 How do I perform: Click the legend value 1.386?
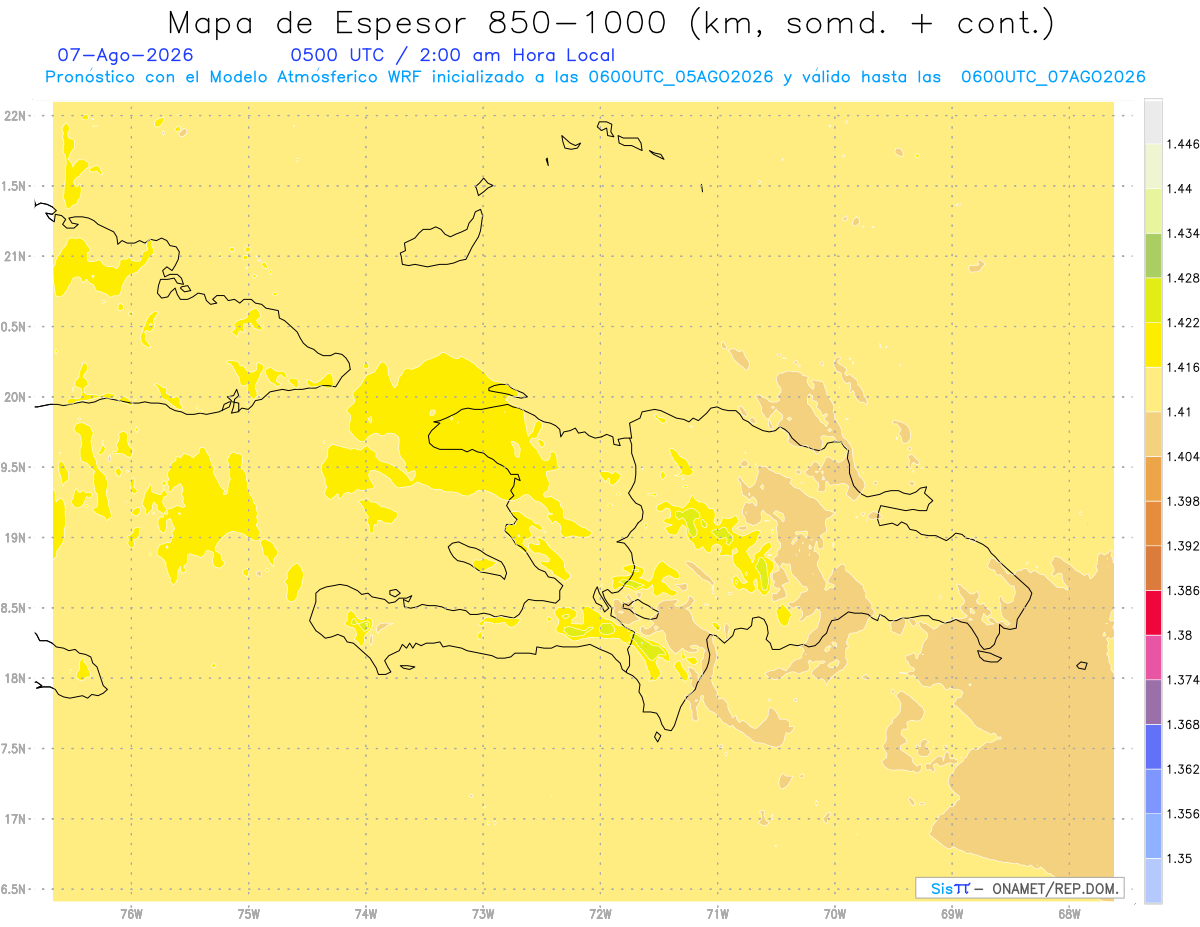pyautogui.click(x=1184, y=591)
